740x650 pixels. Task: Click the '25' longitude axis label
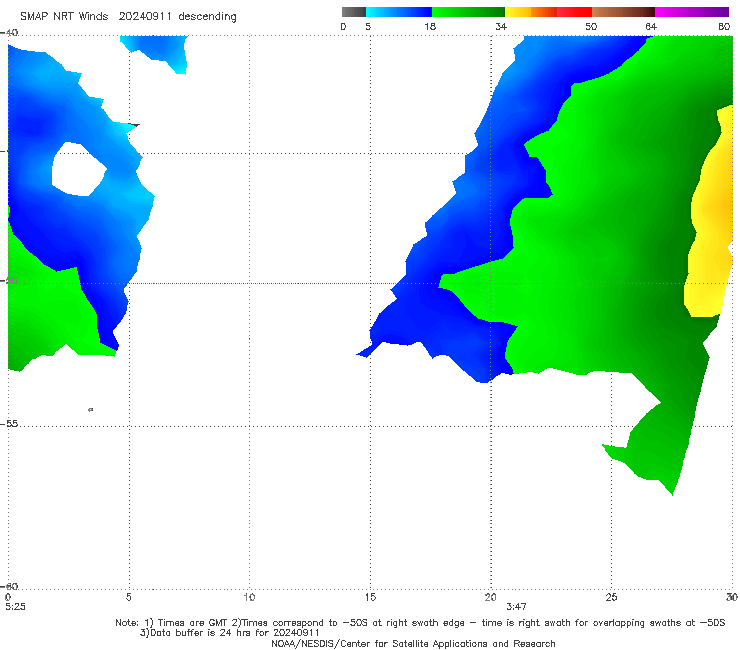point(611,597)
